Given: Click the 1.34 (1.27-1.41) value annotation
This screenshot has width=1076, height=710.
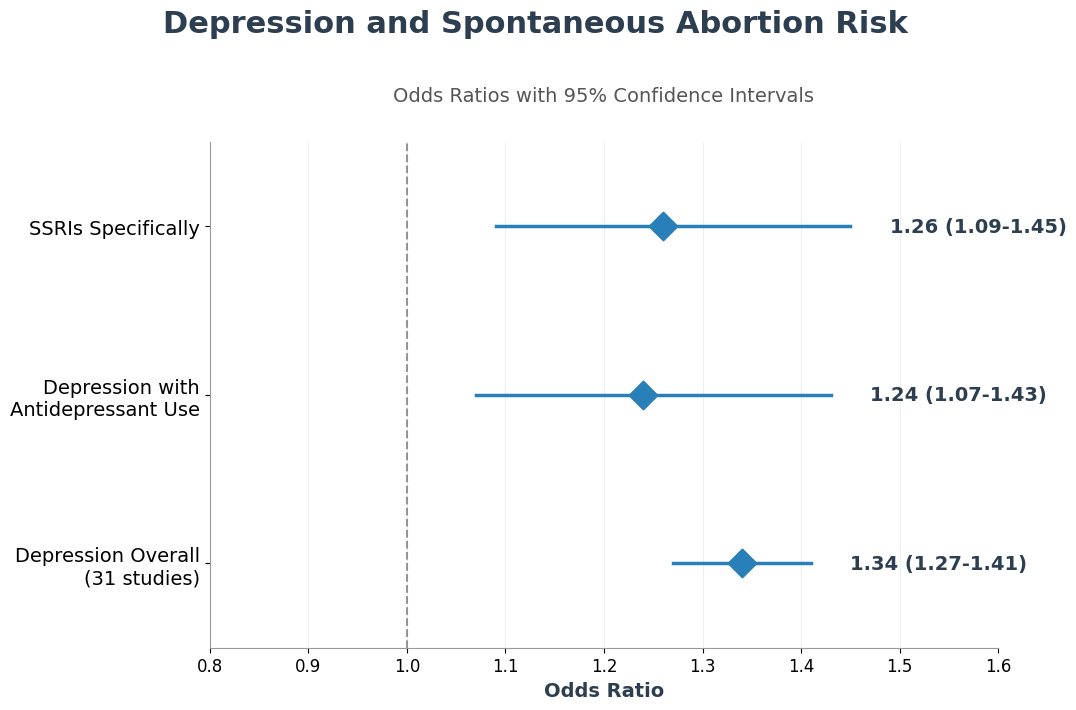Looking at the screenshot, I should [937, 564].
